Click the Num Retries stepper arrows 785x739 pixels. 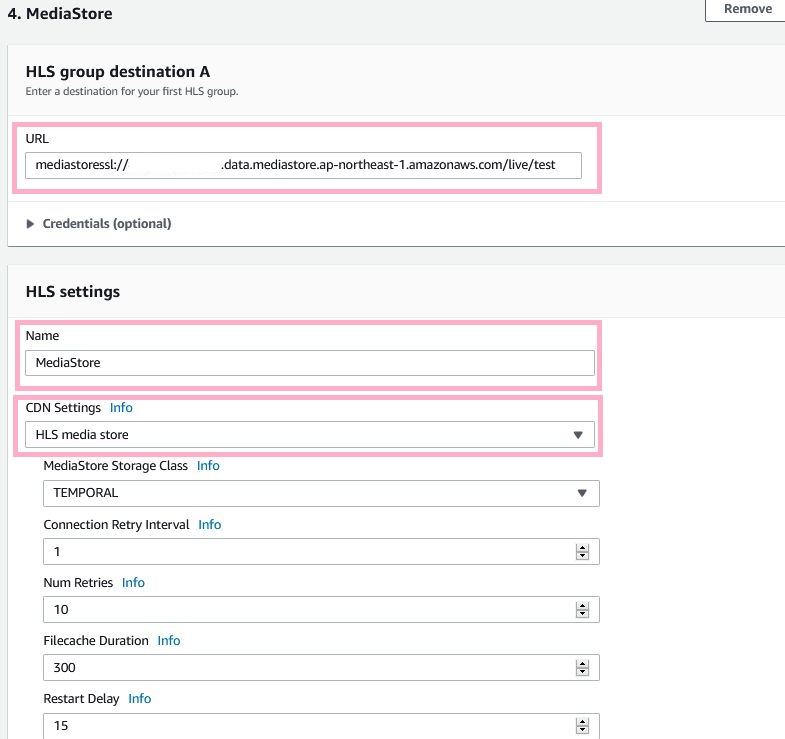pos(582,609)
